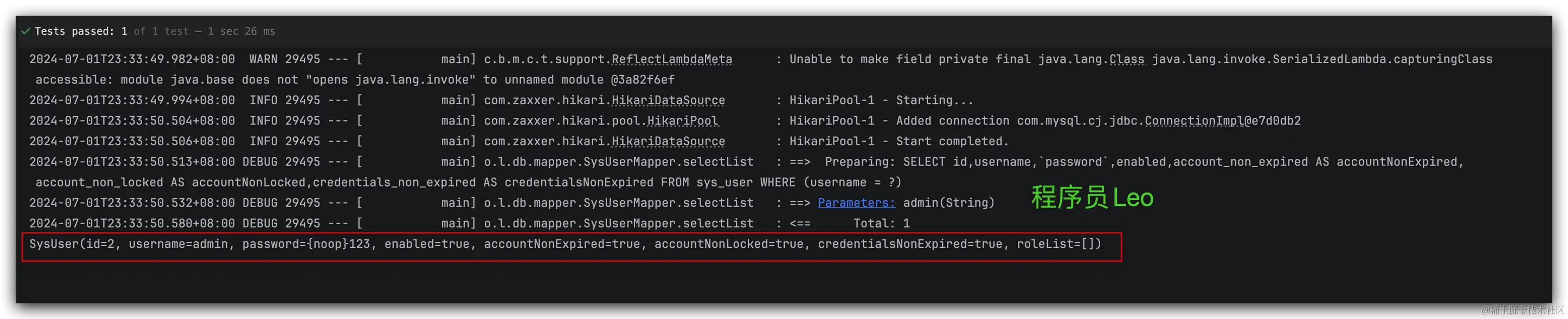Click the 稀土掘金技术社区 watermark in the corner
This screenshot has width=1568, height=319.
coord(1522,310)
